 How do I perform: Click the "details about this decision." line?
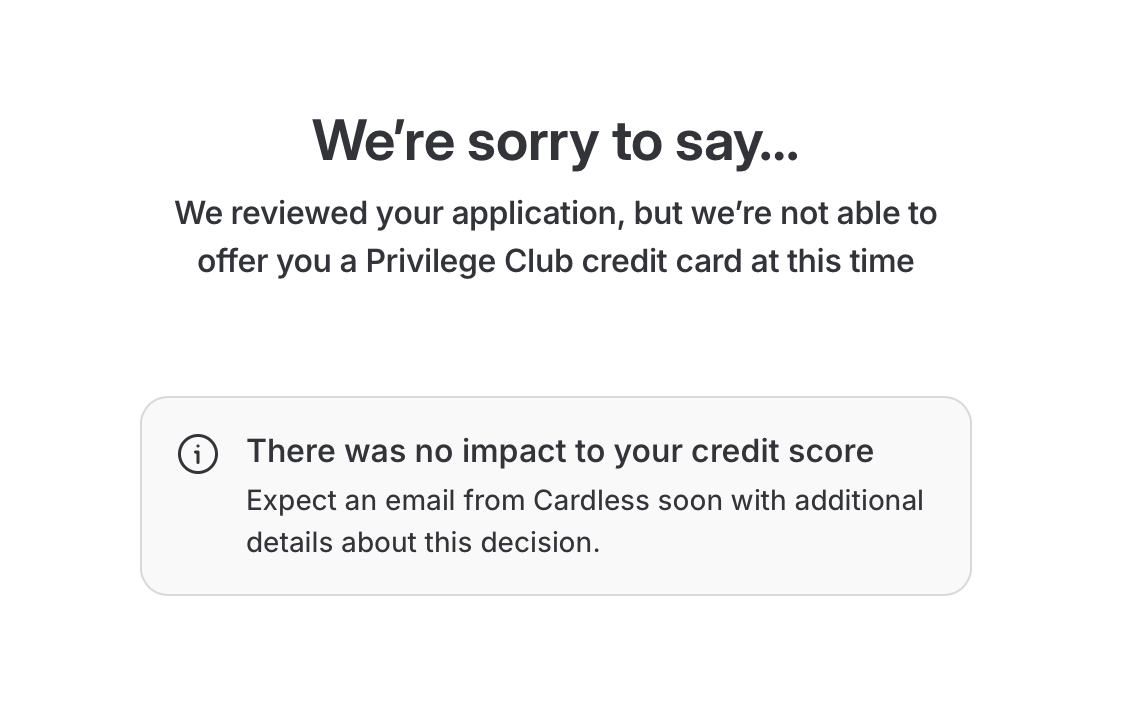click(x=423, y=543)
